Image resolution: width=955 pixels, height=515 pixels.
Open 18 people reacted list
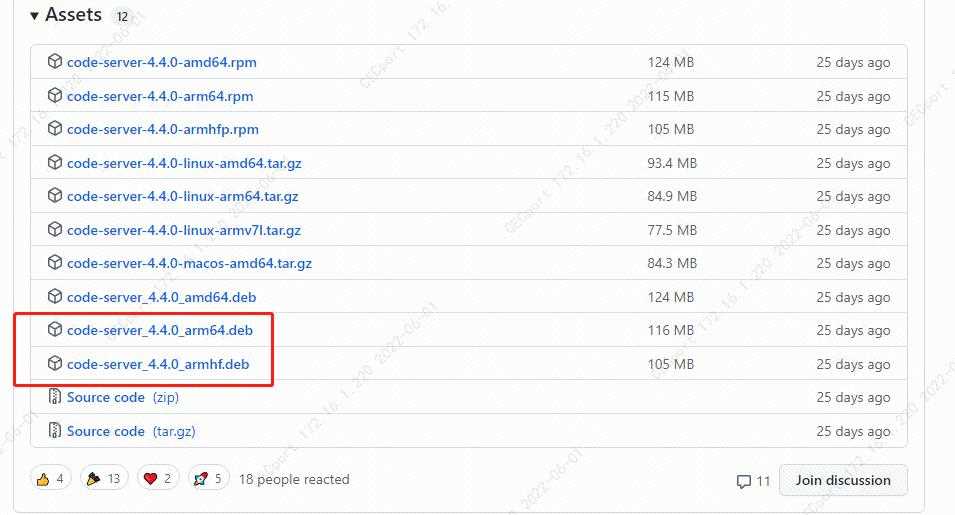(294, 479)
